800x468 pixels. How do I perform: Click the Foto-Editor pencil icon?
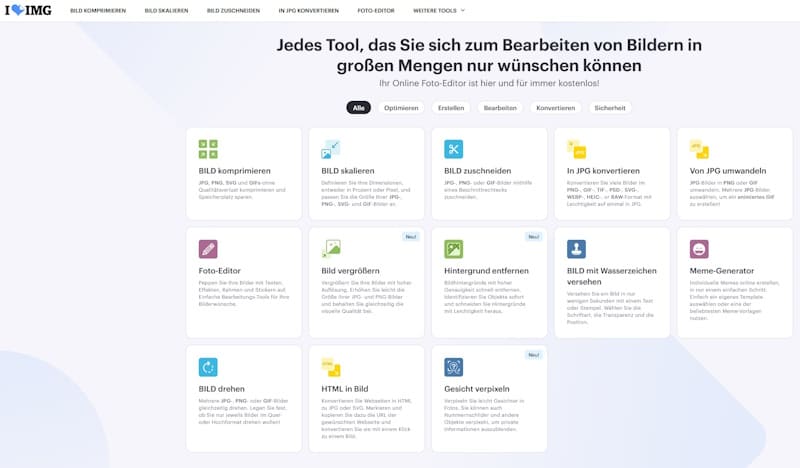[x=208, y=249]
